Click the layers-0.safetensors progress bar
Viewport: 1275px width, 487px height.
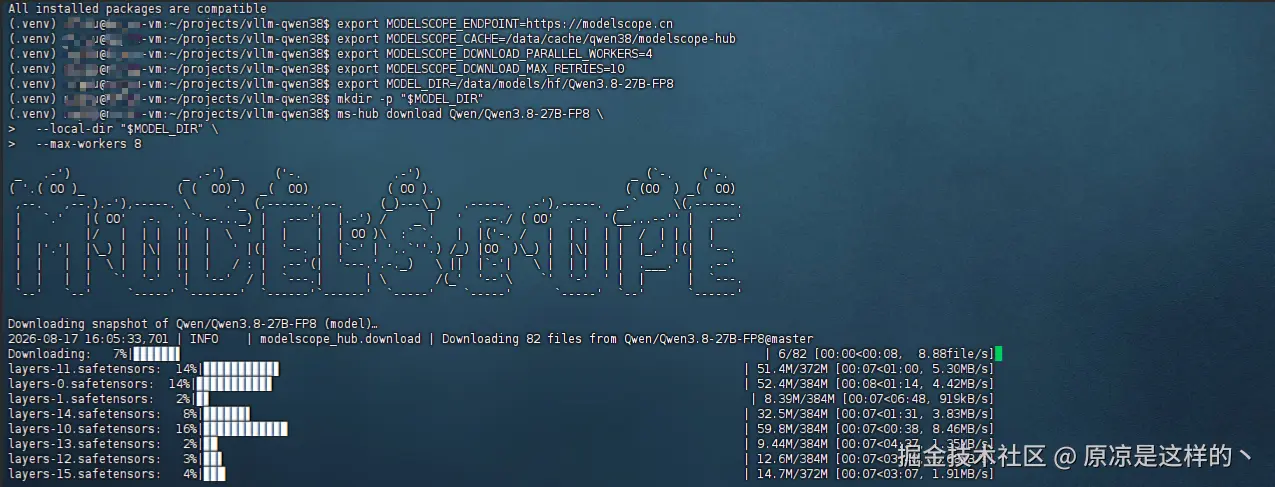[x=236, y=384]
